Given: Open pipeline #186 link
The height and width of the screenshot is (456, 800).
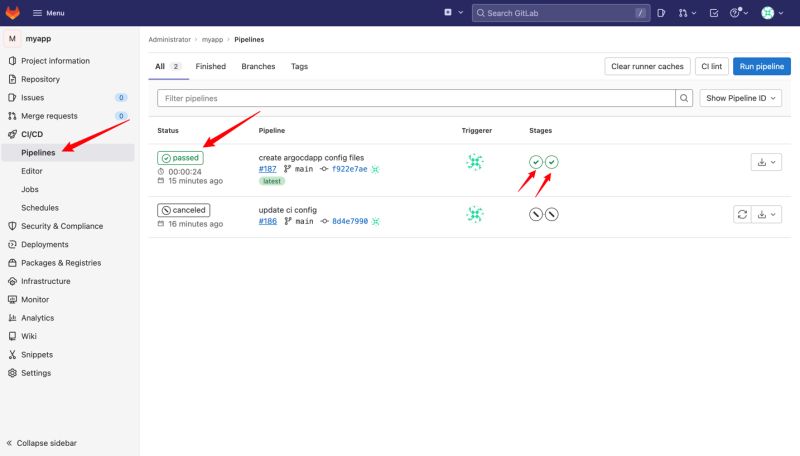Looking at the screenshot, I should tap(267, 221).
